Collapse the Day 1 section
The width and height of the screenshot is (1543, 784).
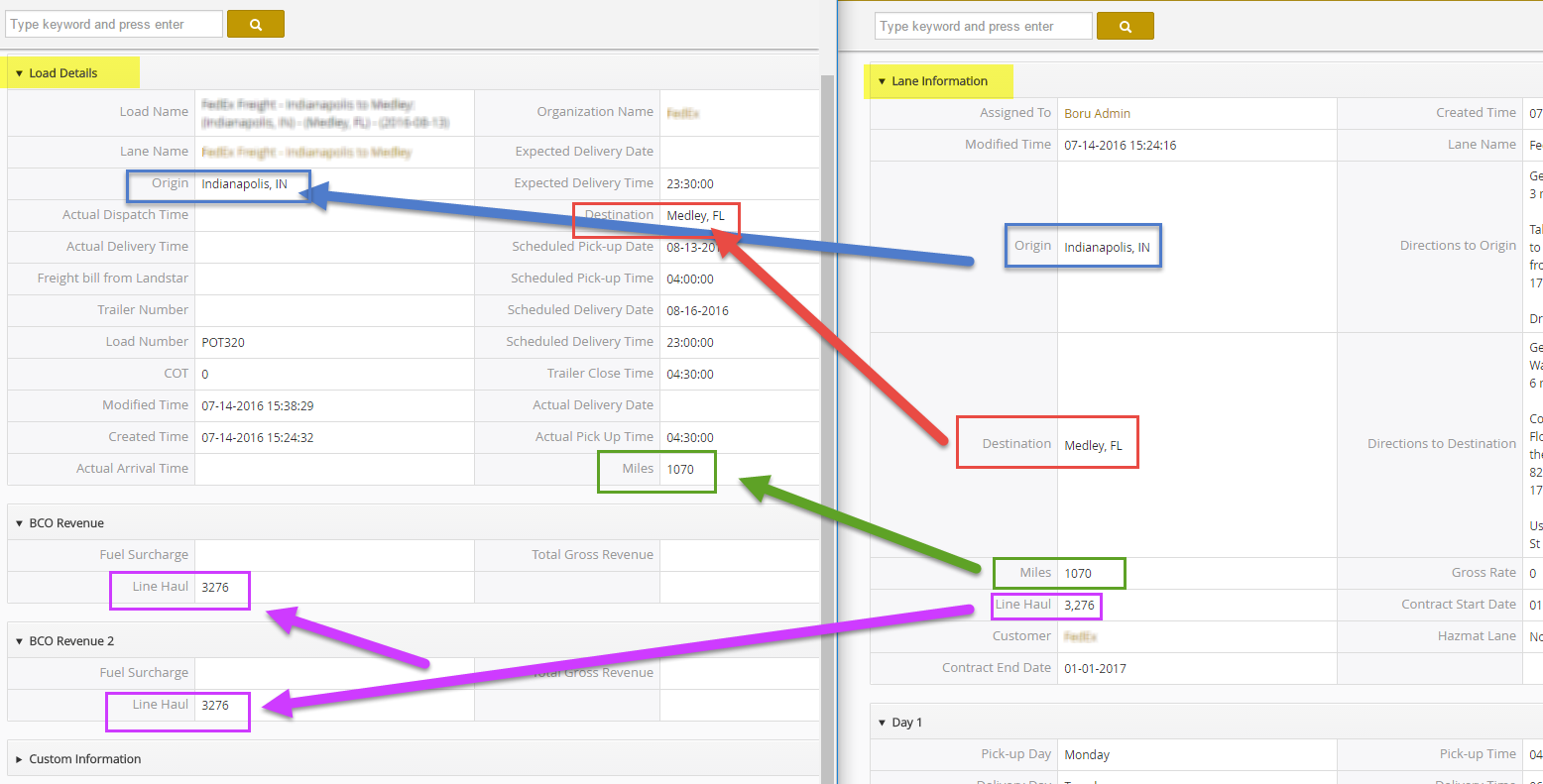[x=882, y=723]
